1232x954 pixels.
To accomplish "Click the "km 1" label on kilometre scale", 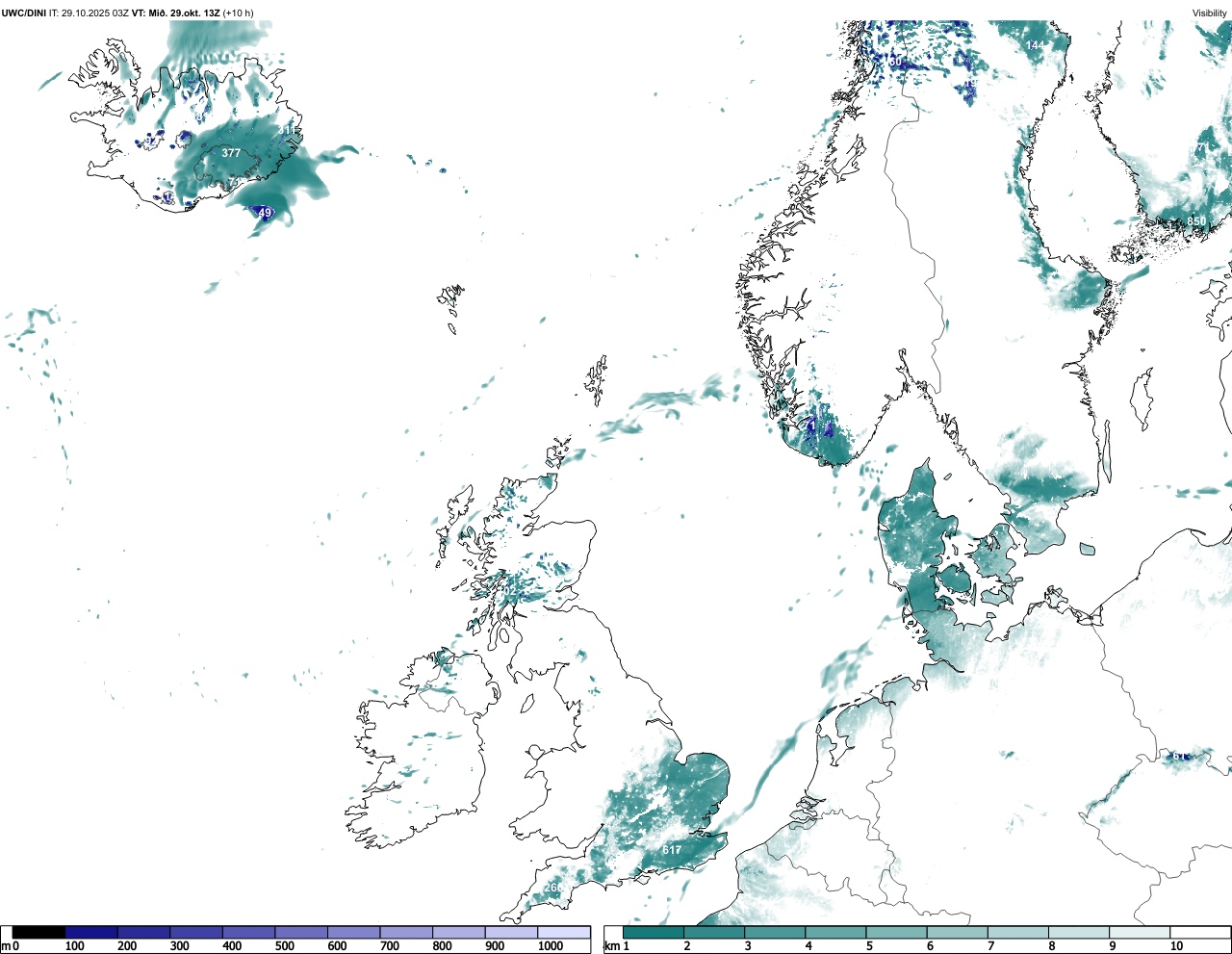I will pos(617,946).
